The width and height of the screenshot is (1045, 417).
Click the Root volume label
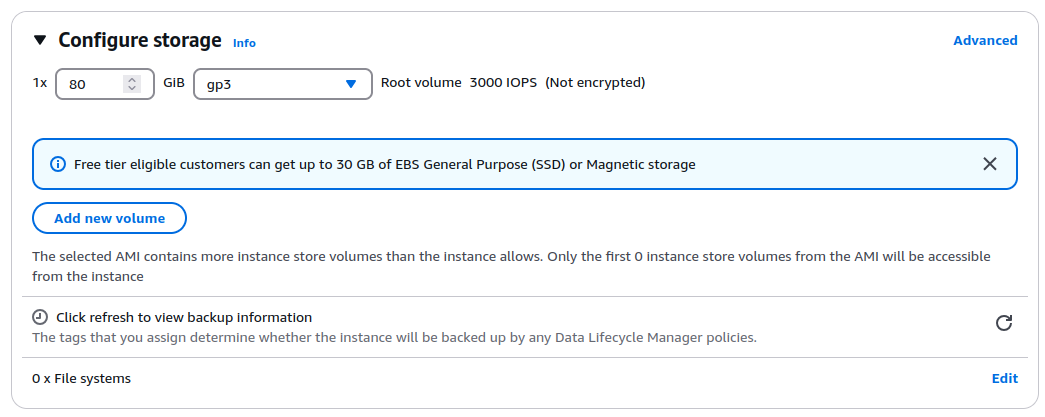tap(421, 83)
